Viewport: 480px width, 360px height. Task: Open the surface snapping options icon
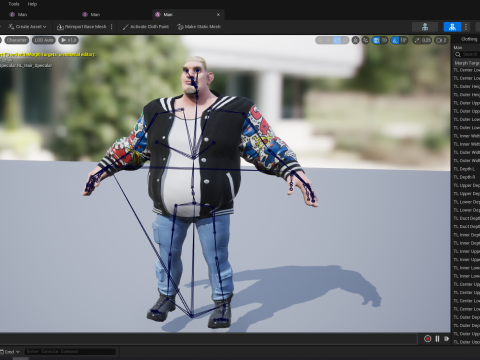tap(366, 40)
